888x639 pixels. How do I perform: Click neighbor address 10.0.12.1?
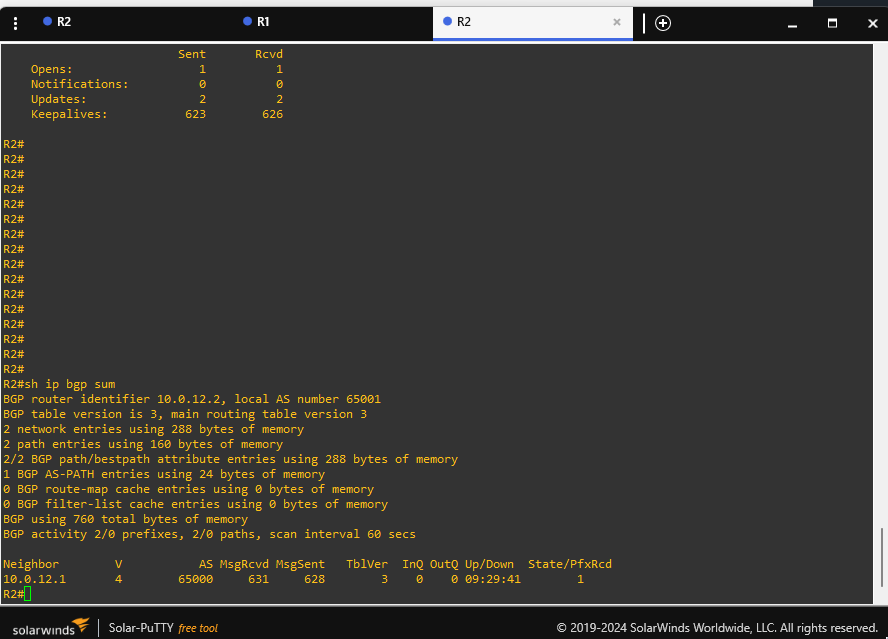pyautogui.click(x=35, y=579)
